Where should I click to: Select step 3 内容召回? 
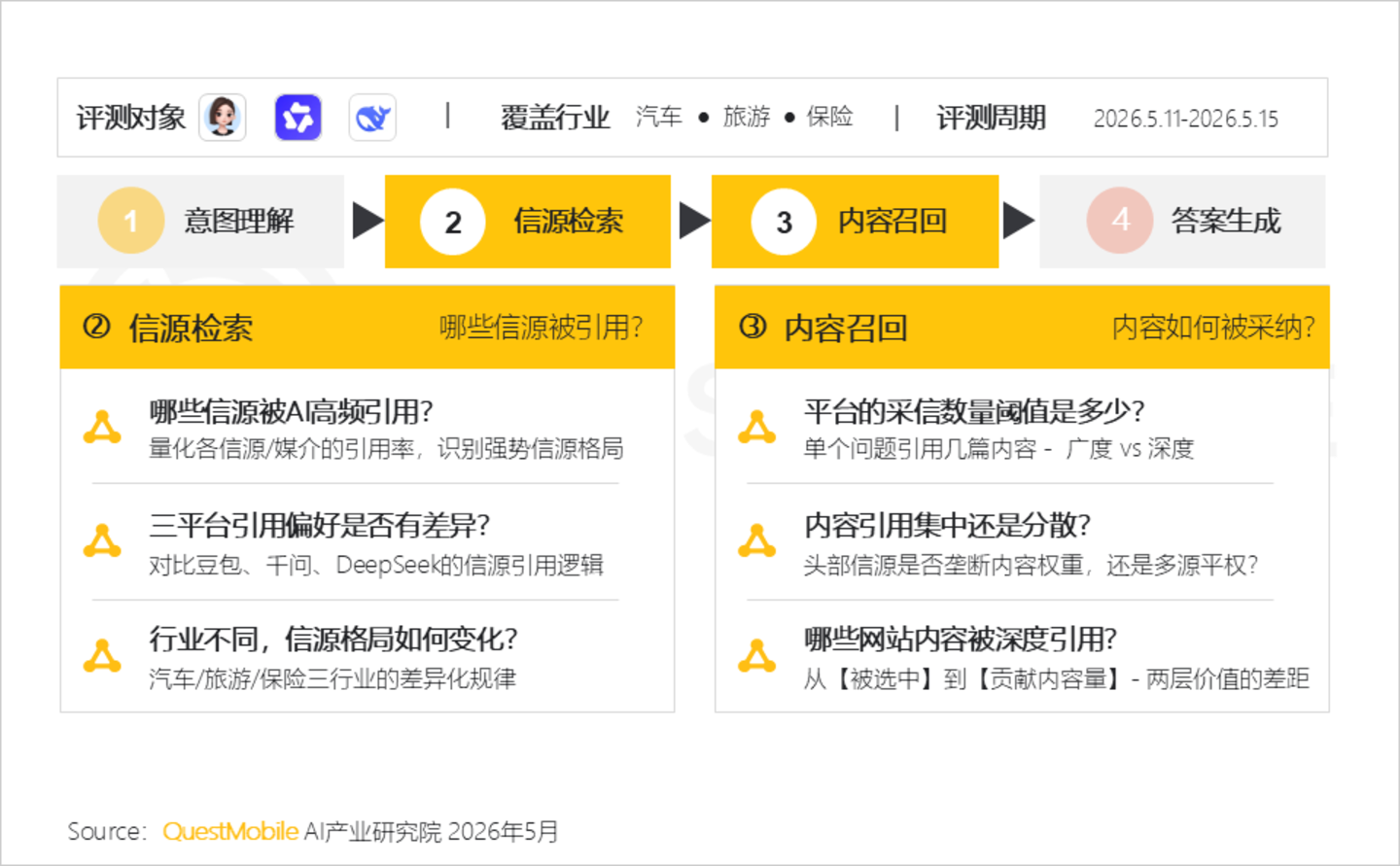coord(856,222)
